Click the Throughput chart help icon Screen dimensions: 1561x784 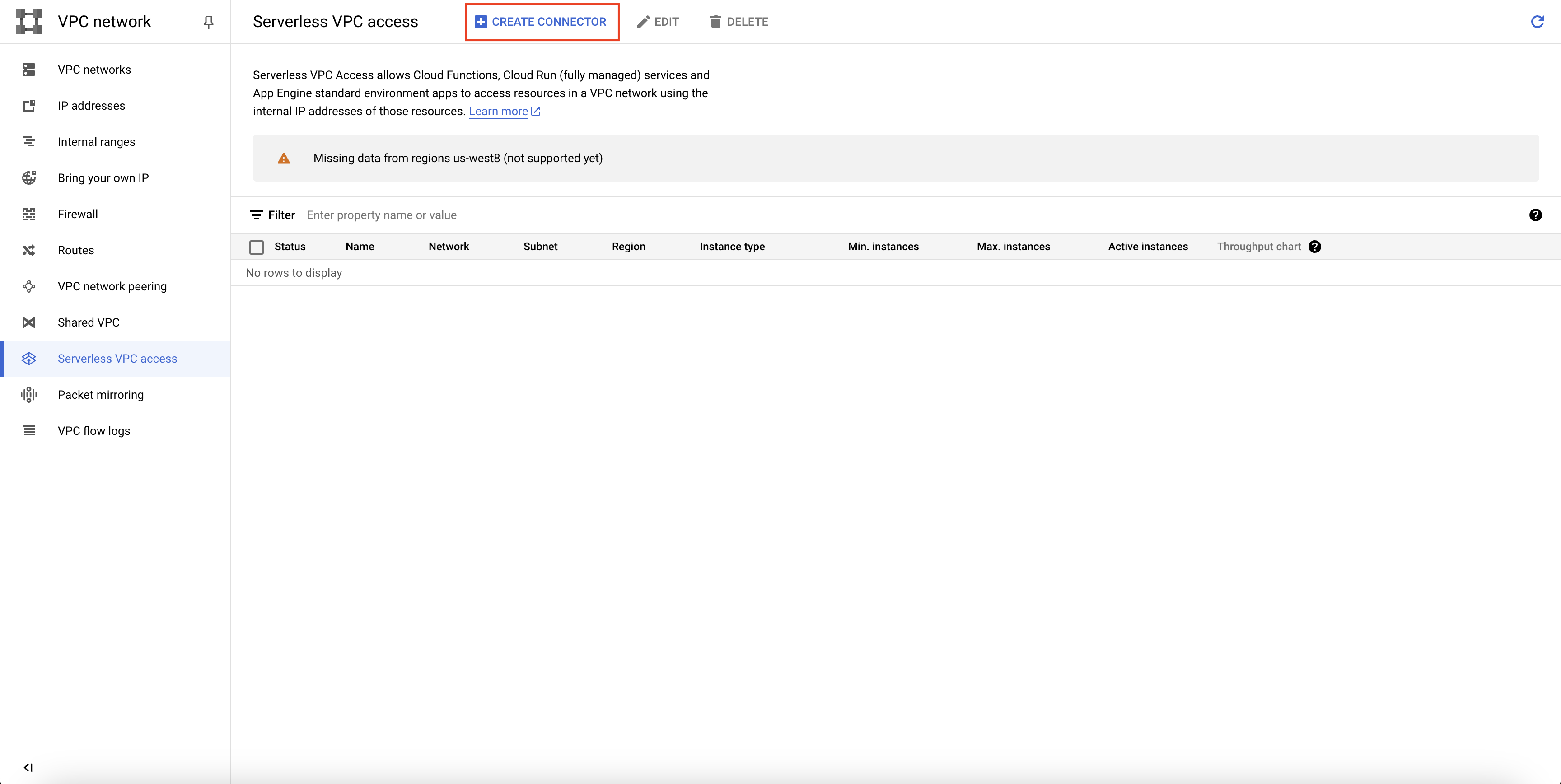point(1314,247)
